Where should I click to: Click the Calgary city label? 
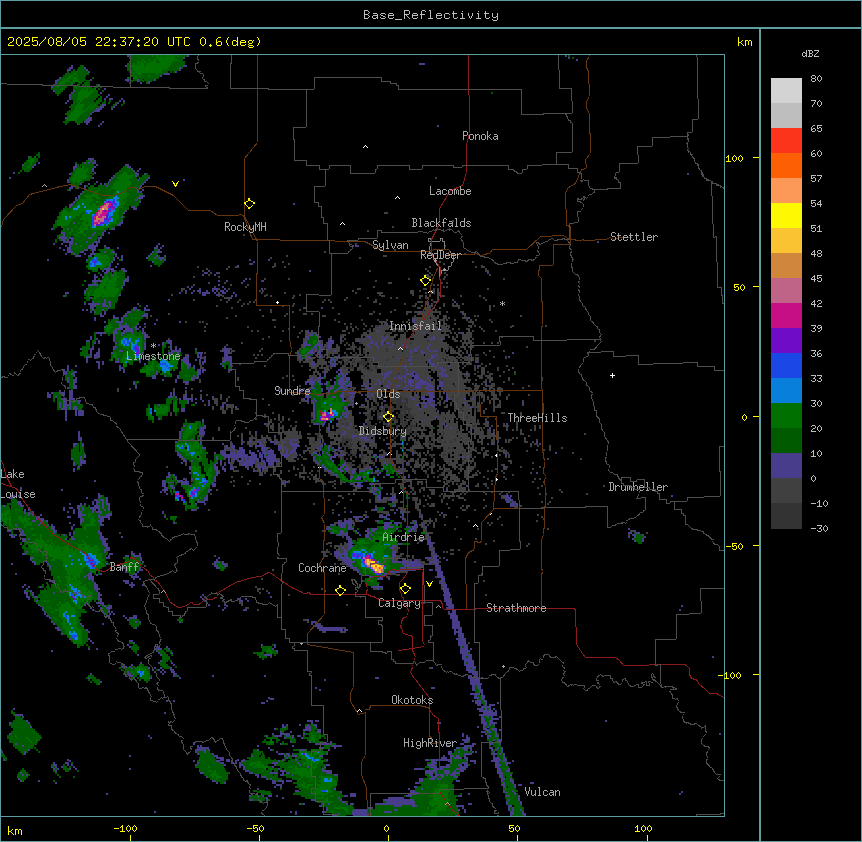pos(399,603)
